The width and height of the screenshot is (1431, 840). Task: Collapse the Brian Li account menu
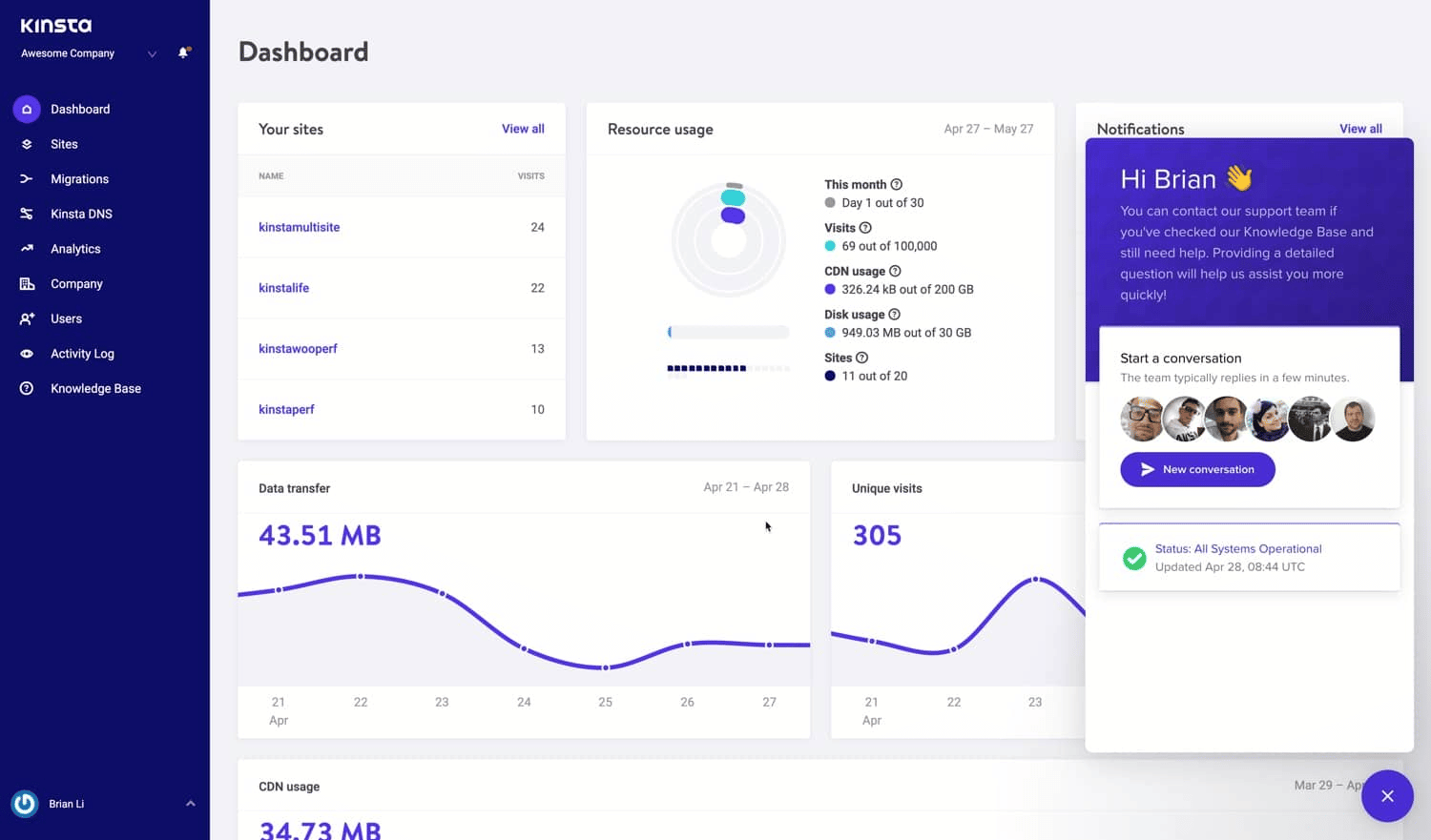click(190, 803)
